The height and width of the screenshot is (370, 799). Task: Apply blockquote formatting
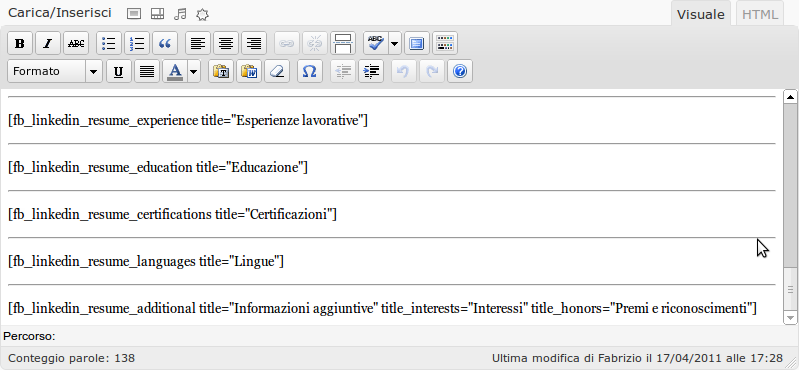pyautogui.click(x=165, y=44)
